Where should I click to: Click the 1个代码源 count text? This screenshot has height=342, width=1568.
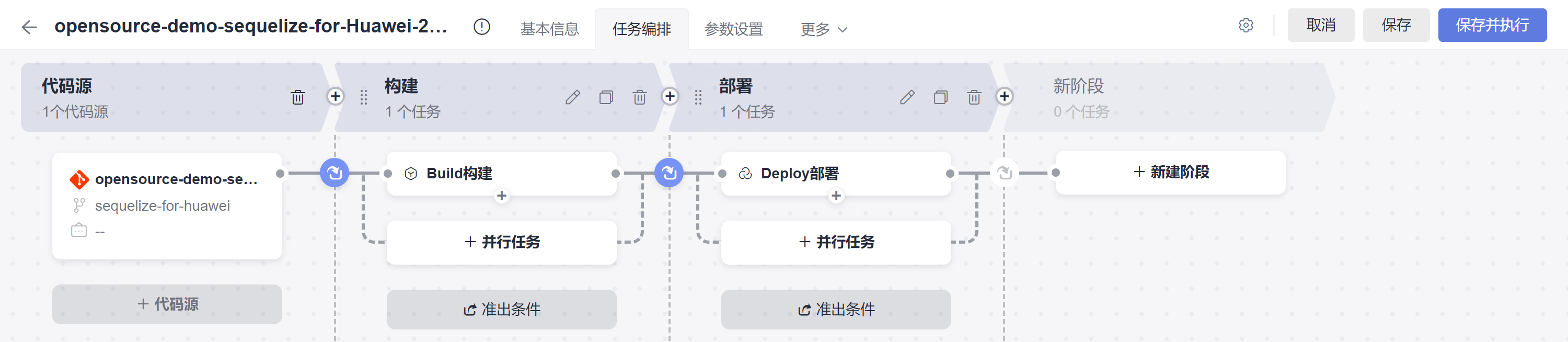(x=75, y=112)
